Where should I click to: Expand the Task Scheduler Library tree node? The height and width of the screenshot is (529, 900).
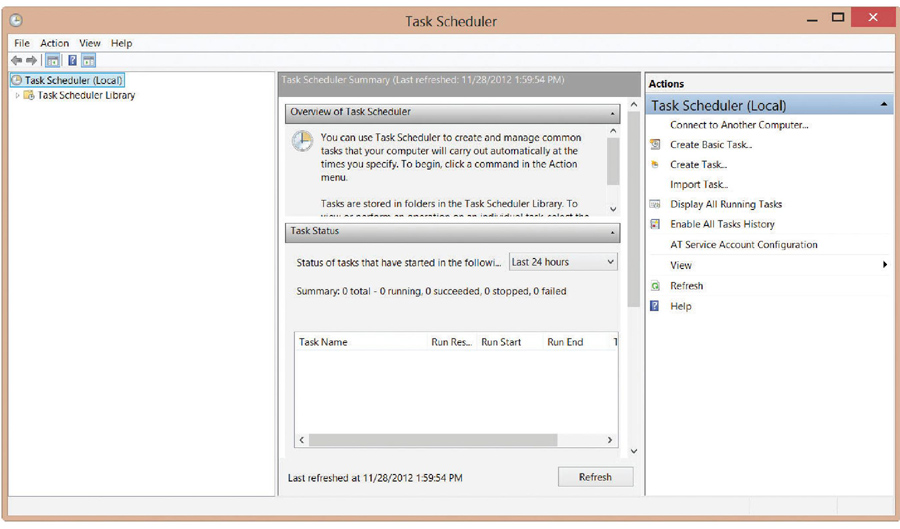point(17,95)
